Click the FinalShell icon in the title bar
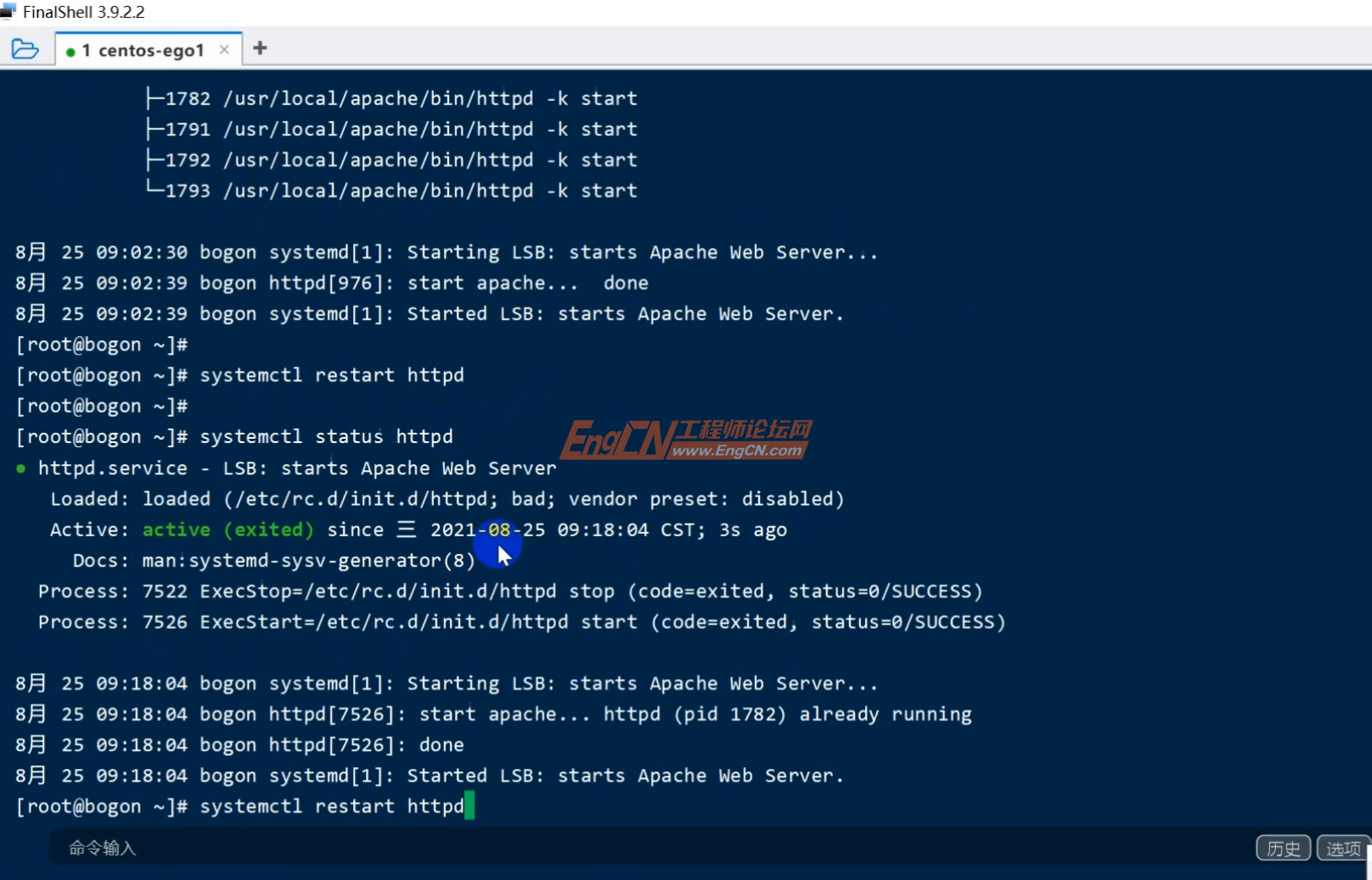This screenshot has width=1372, height=880. (x=9, y=11)
